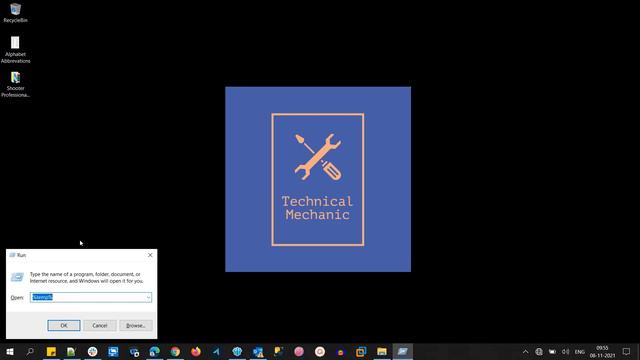Open the orange overlapping squares taskbar app
The width and height of the screenshot is (640, 360).
point(361,351)
